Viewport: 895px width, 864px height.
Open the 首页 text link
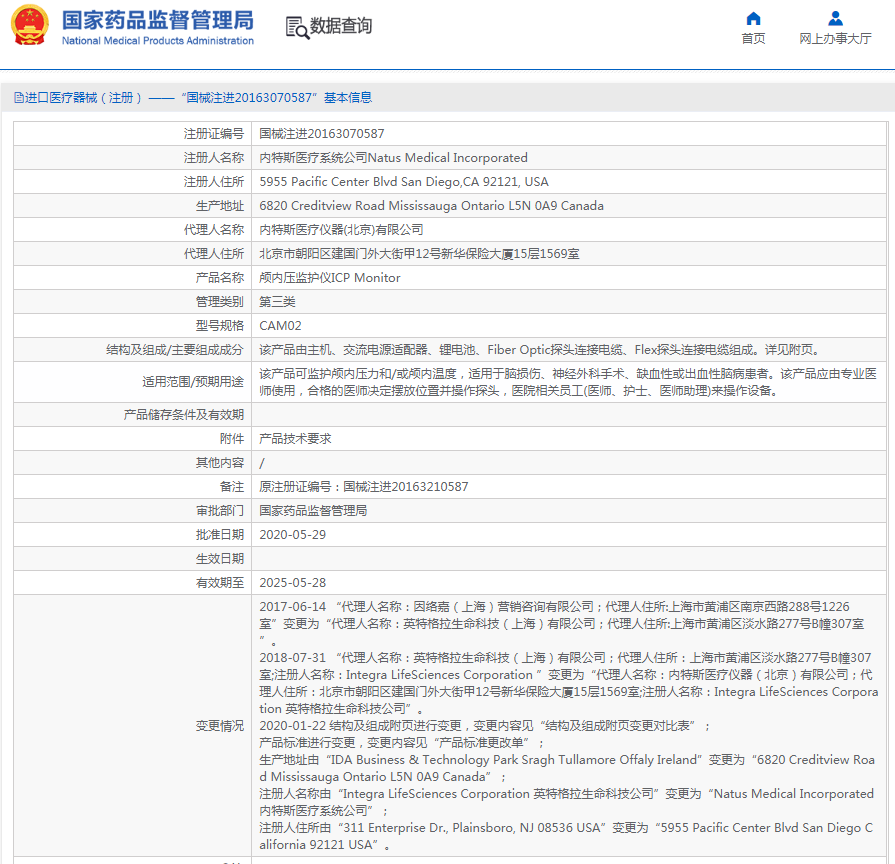(x=753, y=39)
